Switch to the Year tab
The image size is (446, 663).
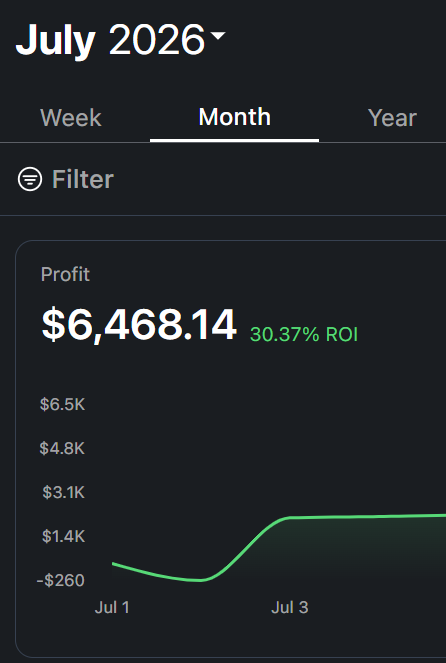click(392, 118)
